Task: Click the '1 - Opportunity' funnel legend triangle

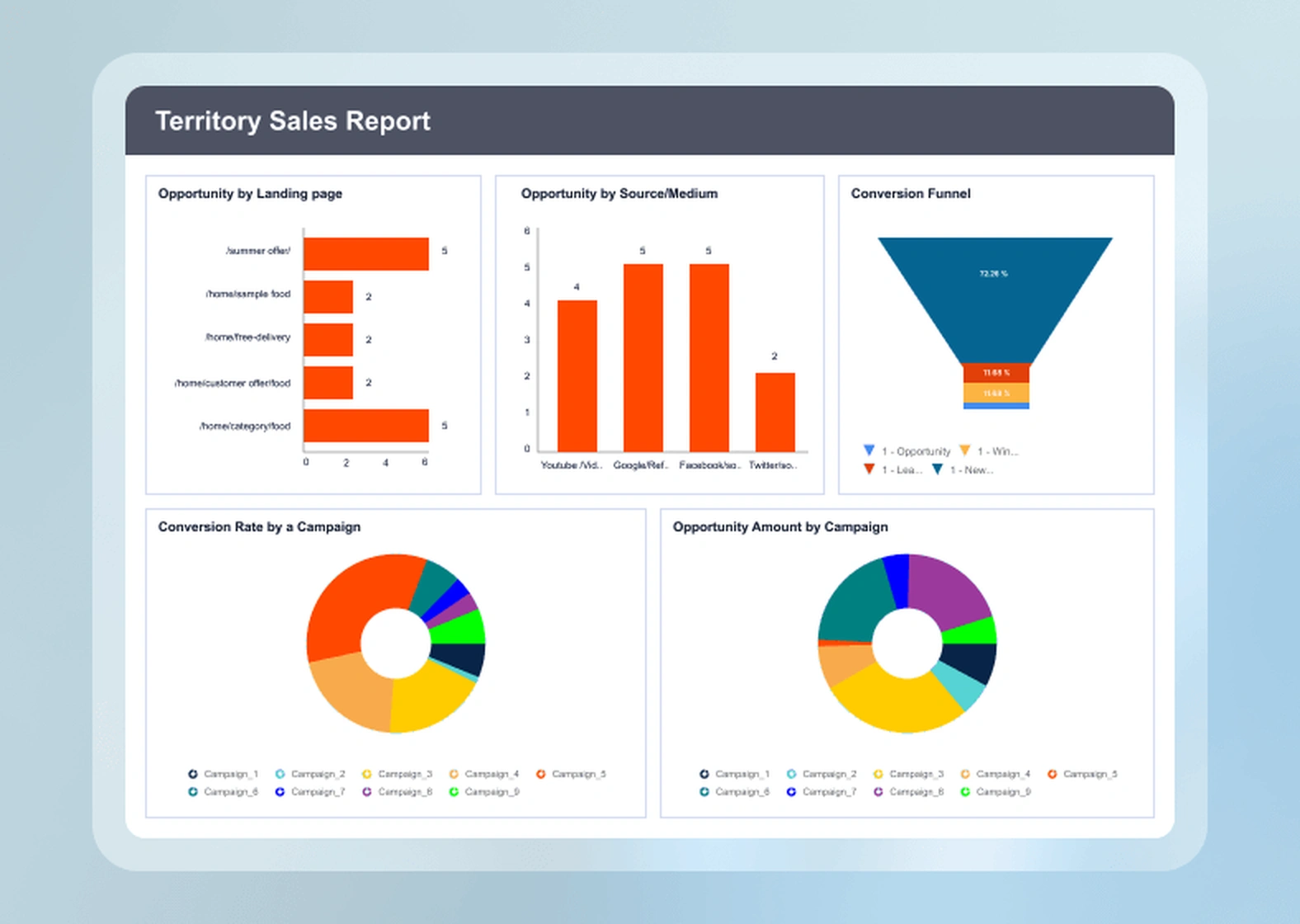Action: (x=869, y=450)
